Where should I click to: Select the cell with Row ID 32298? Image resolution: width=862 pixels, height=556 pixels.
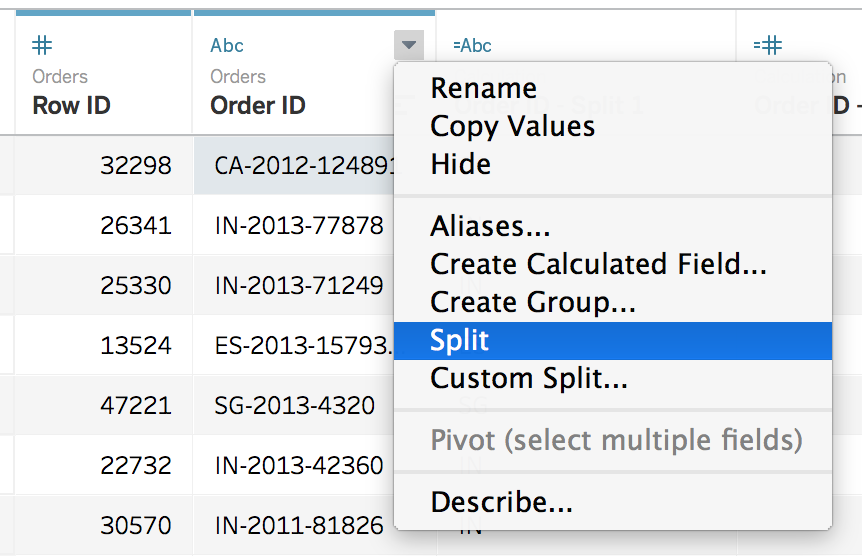136,165
